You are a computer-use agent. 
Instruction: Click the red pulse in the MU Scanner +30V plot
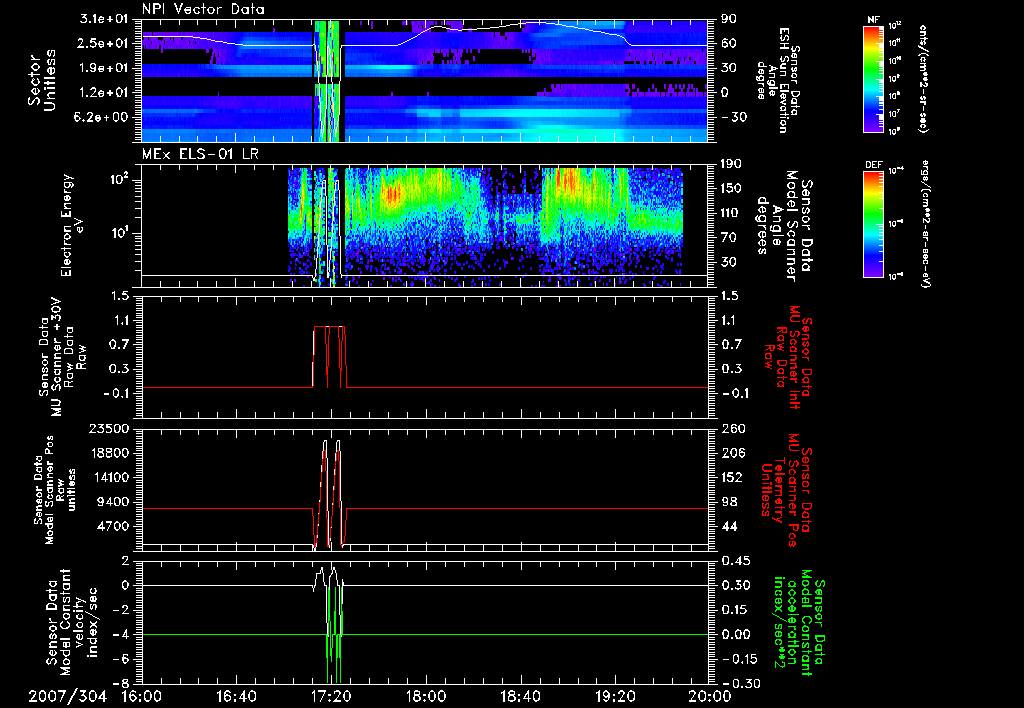click(330, 357)
